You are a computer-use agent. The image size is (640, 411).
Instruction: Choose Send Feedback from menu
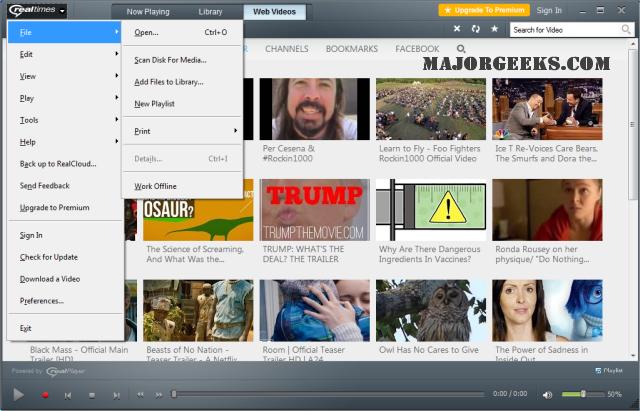click(64, 186)
